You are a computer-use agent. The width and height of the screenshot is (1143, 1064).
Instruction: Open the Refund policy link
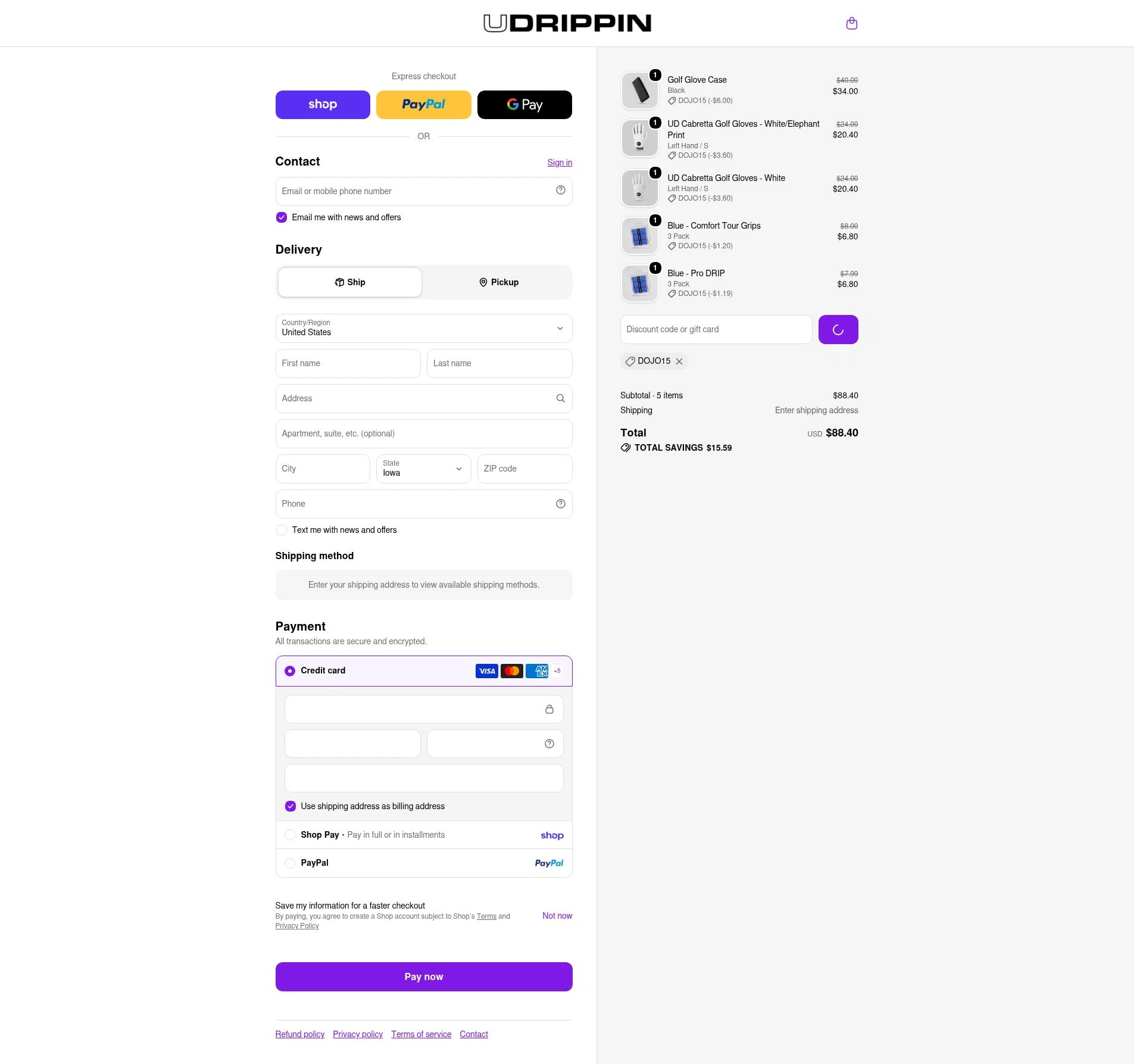300,1034
